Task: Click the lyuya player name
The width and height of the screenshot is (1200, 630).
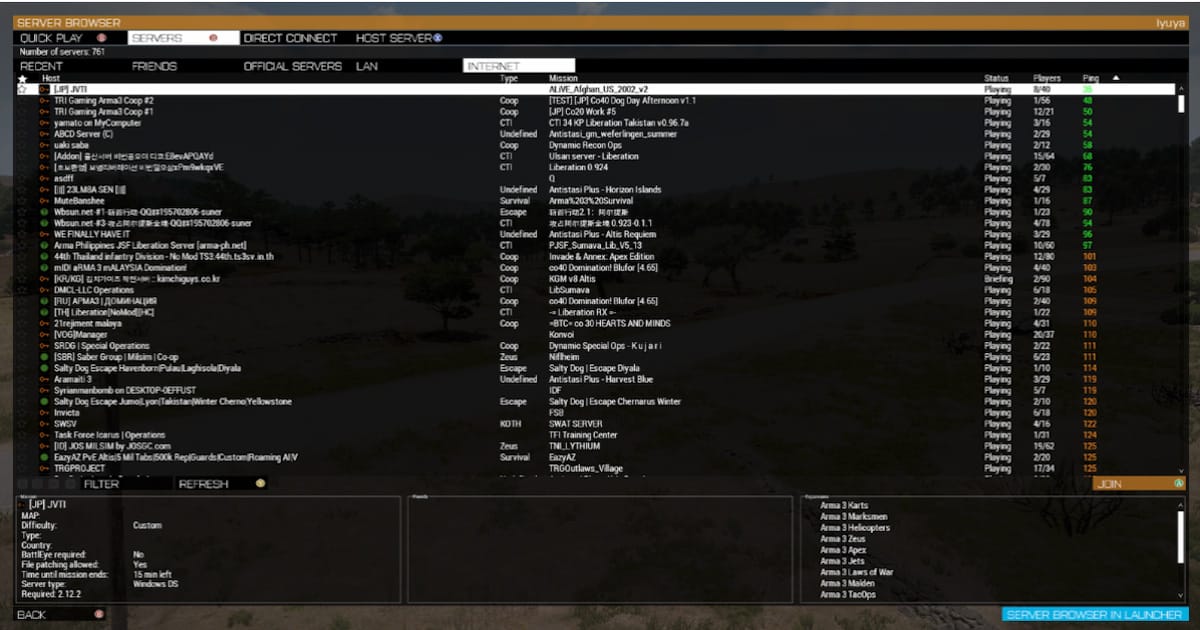Action: pos(1170,23)
